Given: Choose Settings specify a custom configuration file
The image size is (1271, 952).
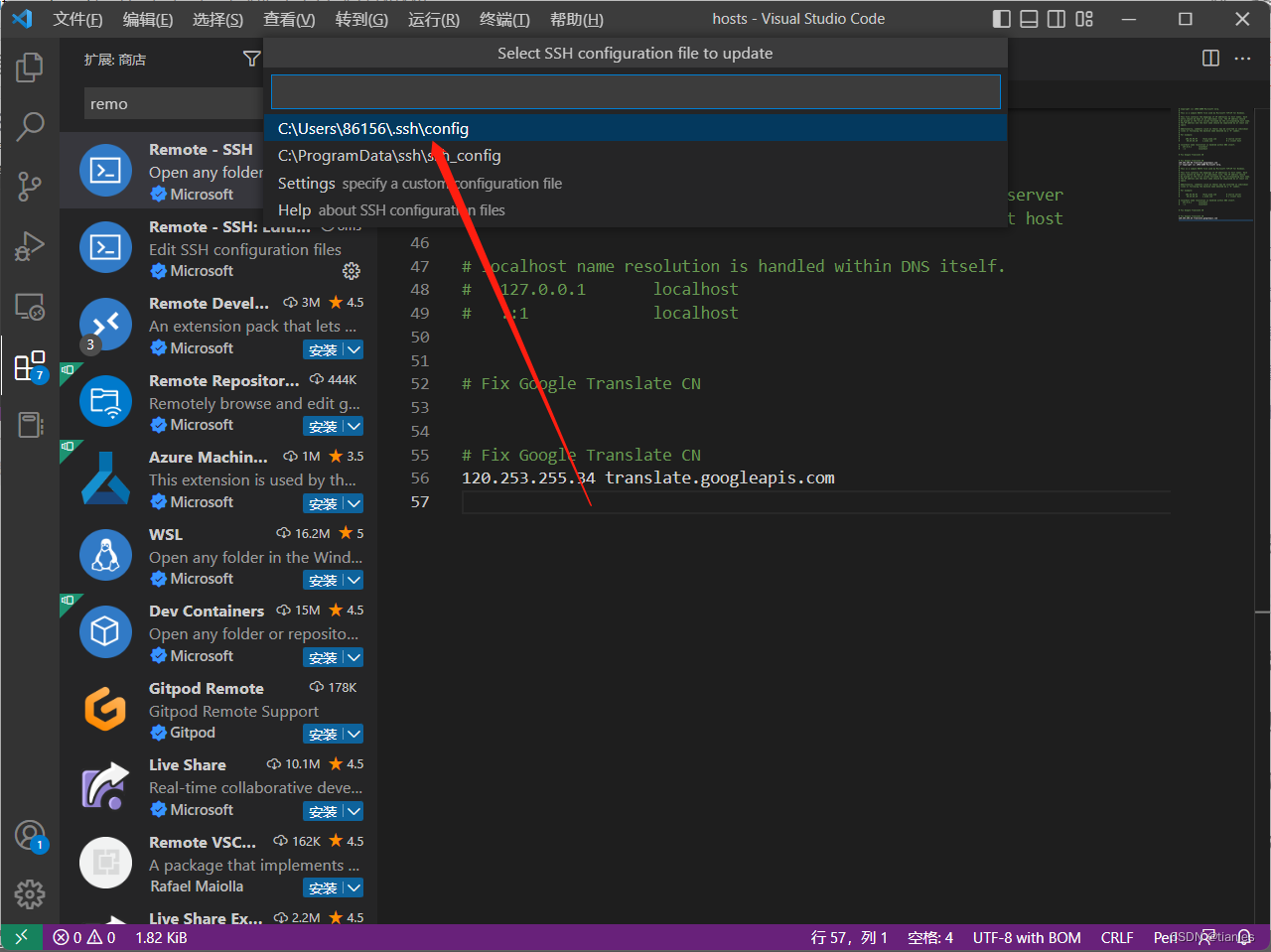Looking at the screenshot, I should point(635,184).
